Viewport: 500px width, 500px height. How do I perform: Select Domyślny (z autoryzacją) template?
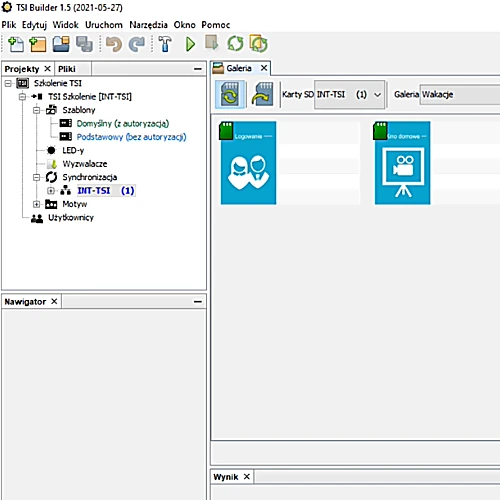(x=123, y=124)
